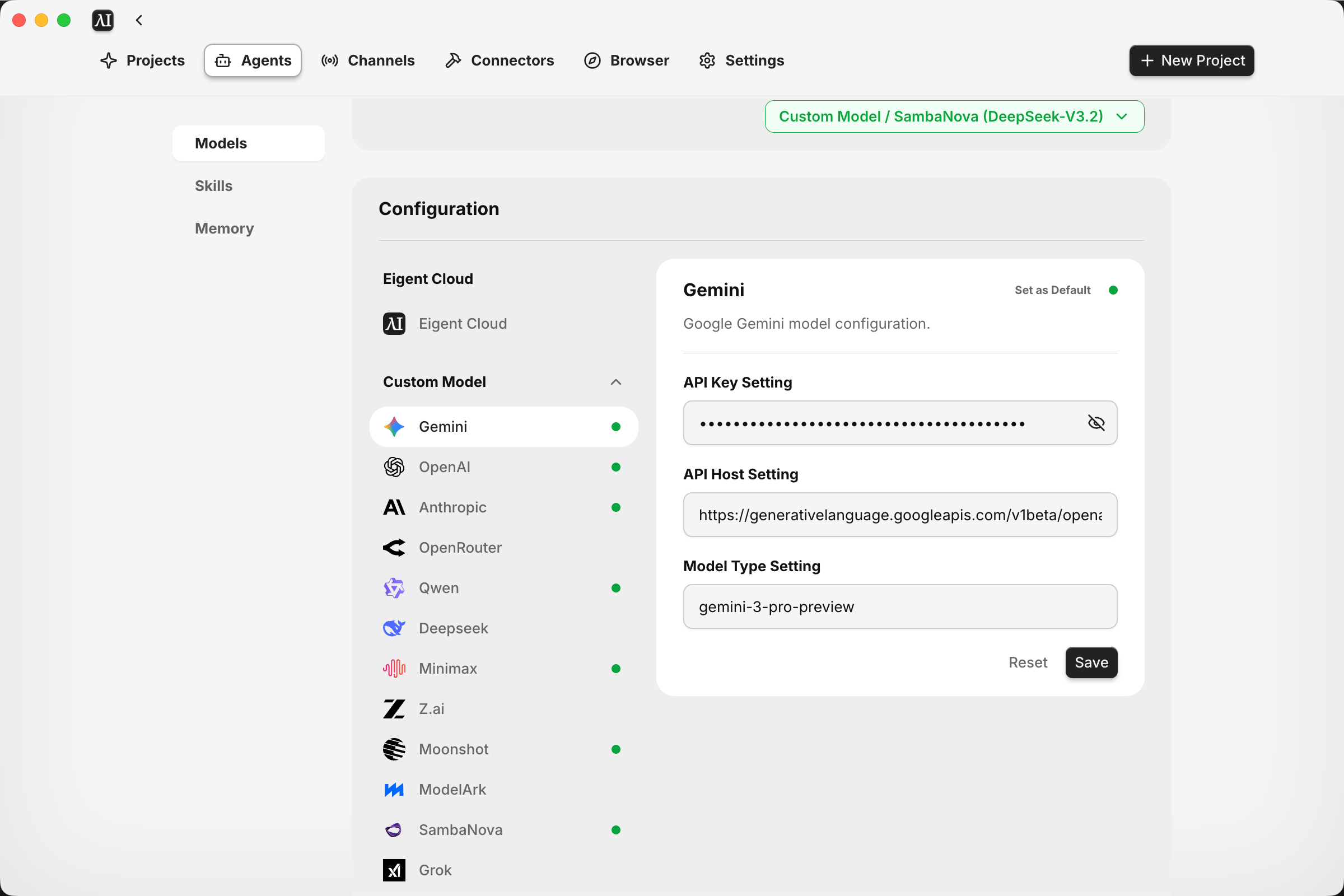The width and height of the screenshot is (1344, 896).
Task: Click the Channels broadcast icon
Action: 330,60
